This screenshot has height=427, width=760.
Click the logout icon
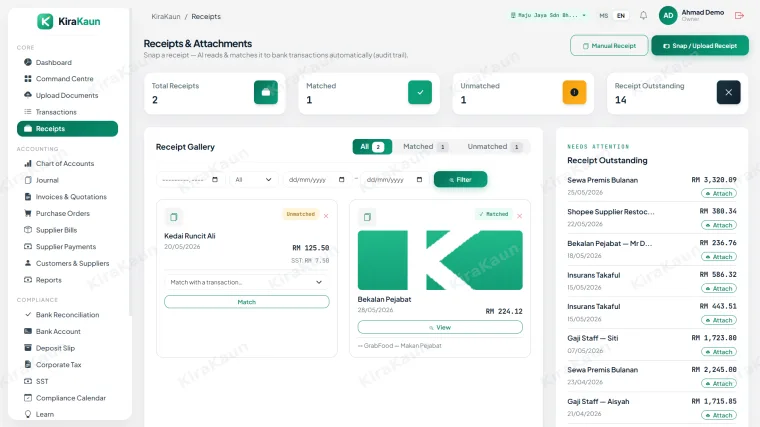pyautogui.click(x=739, y=16)
